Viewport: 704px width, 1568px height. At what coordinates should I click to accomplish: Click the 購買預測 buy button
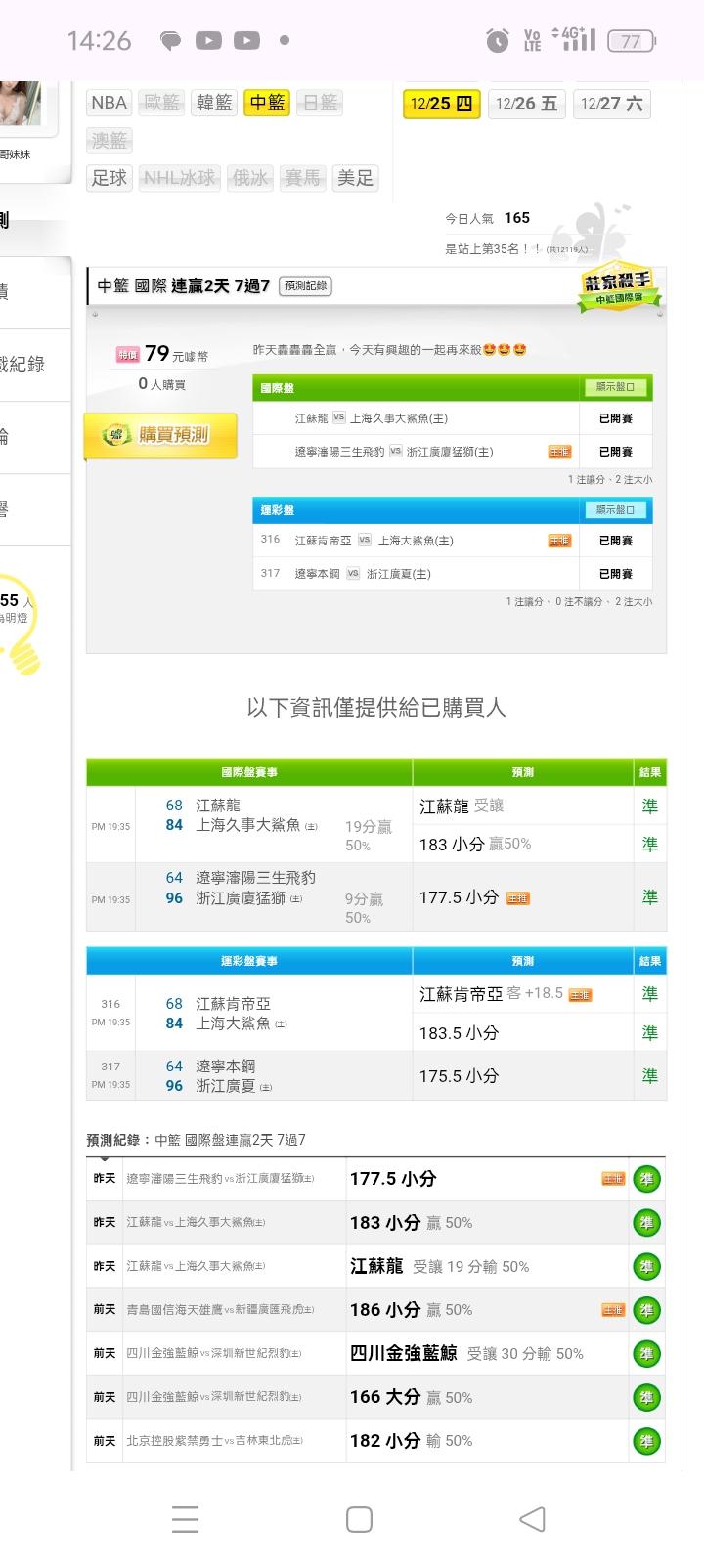coord(161,436)
